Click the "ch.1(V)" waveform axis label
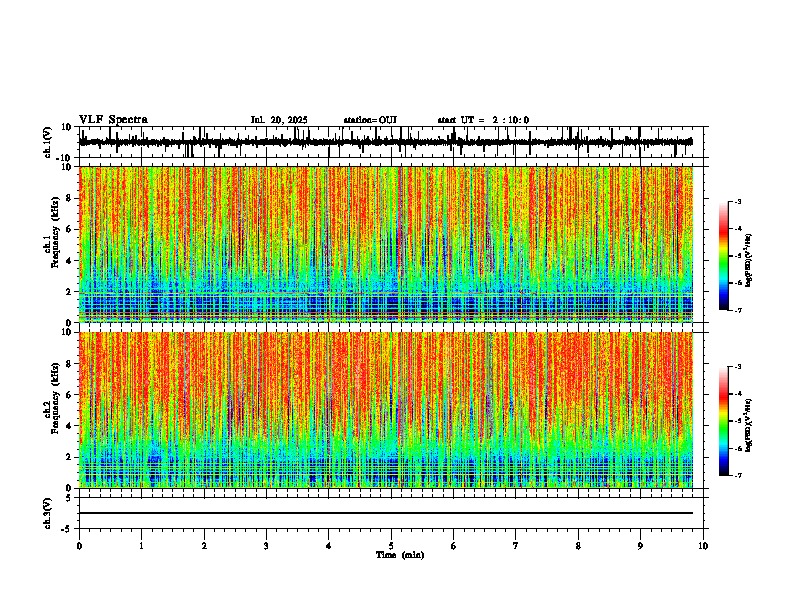792x612 pixels. click(x=48, y=142)
